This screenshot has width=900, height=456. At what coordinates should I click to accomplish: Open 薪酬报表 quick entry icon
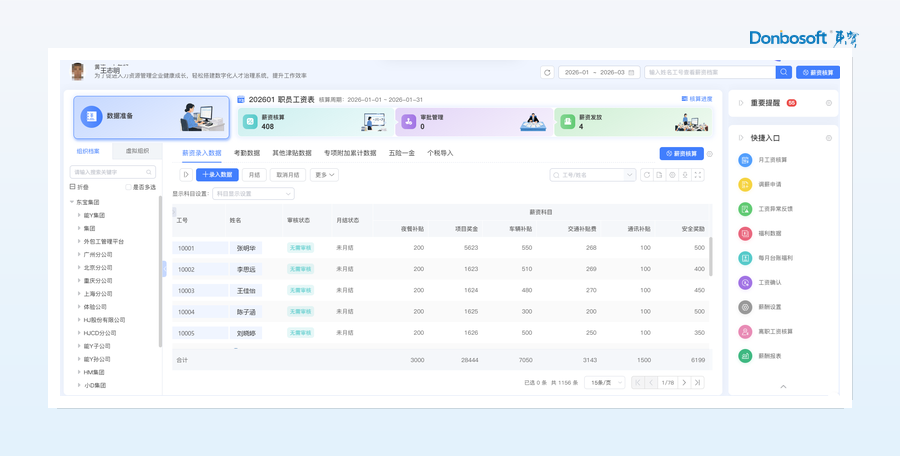click(x=745, y=356)
